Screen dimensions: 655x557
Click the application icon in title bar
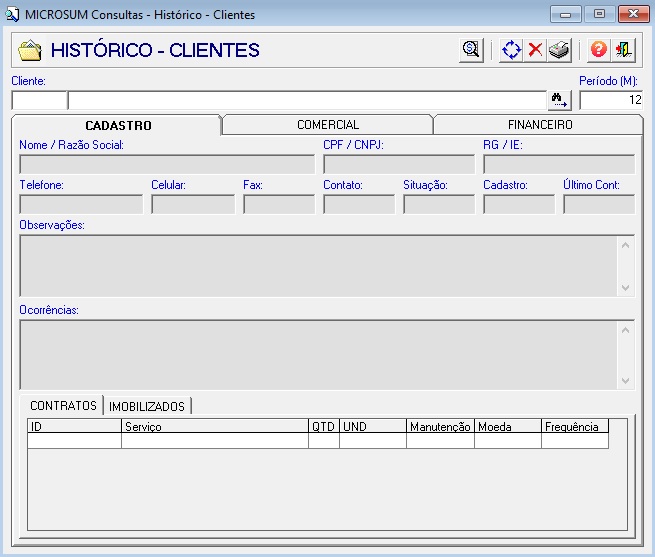[12, 15]
